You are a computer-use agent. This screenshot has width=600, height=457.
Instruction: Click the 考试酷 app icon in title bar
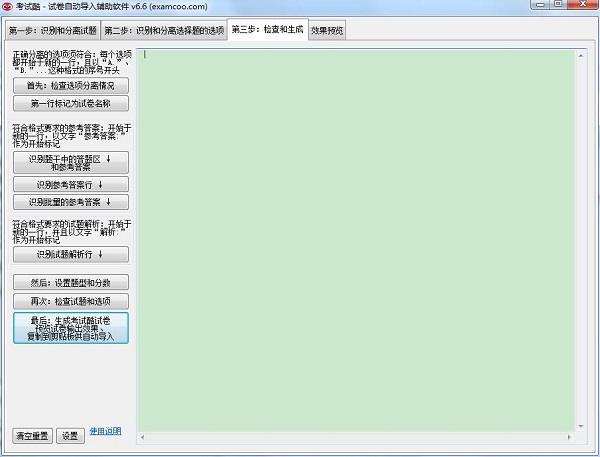point(7,7)
